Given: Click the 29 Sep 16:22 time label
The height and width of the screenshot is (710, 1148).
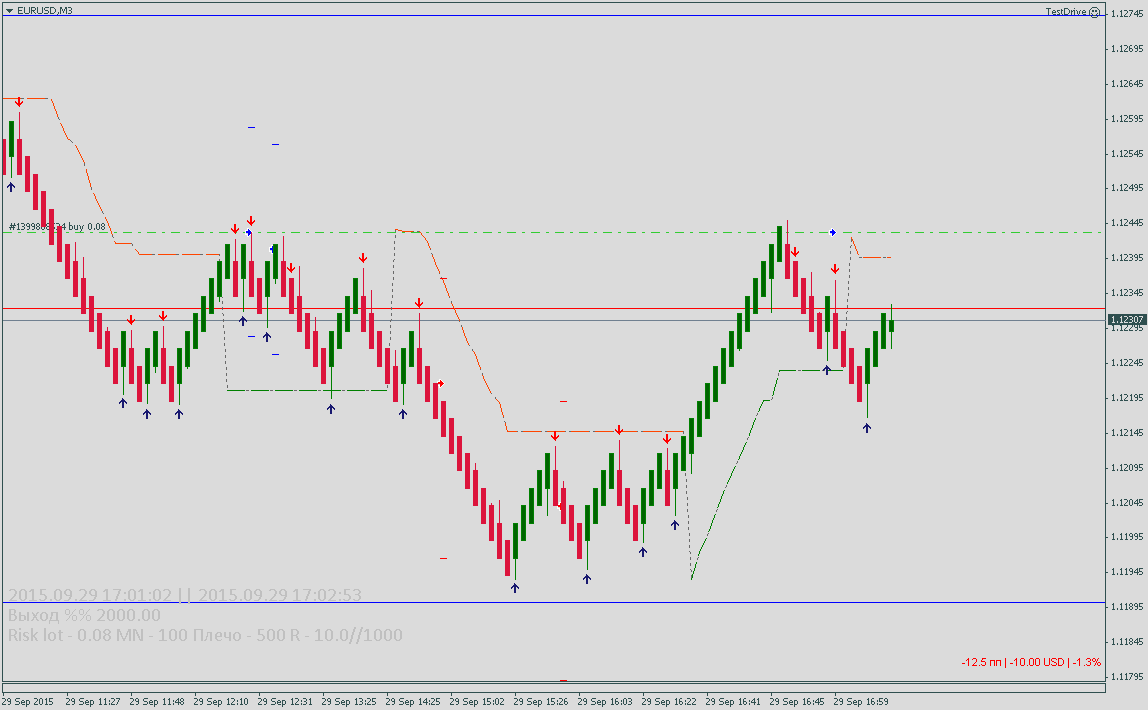Looking at the screenshot, I should click(x=669, y=702).
